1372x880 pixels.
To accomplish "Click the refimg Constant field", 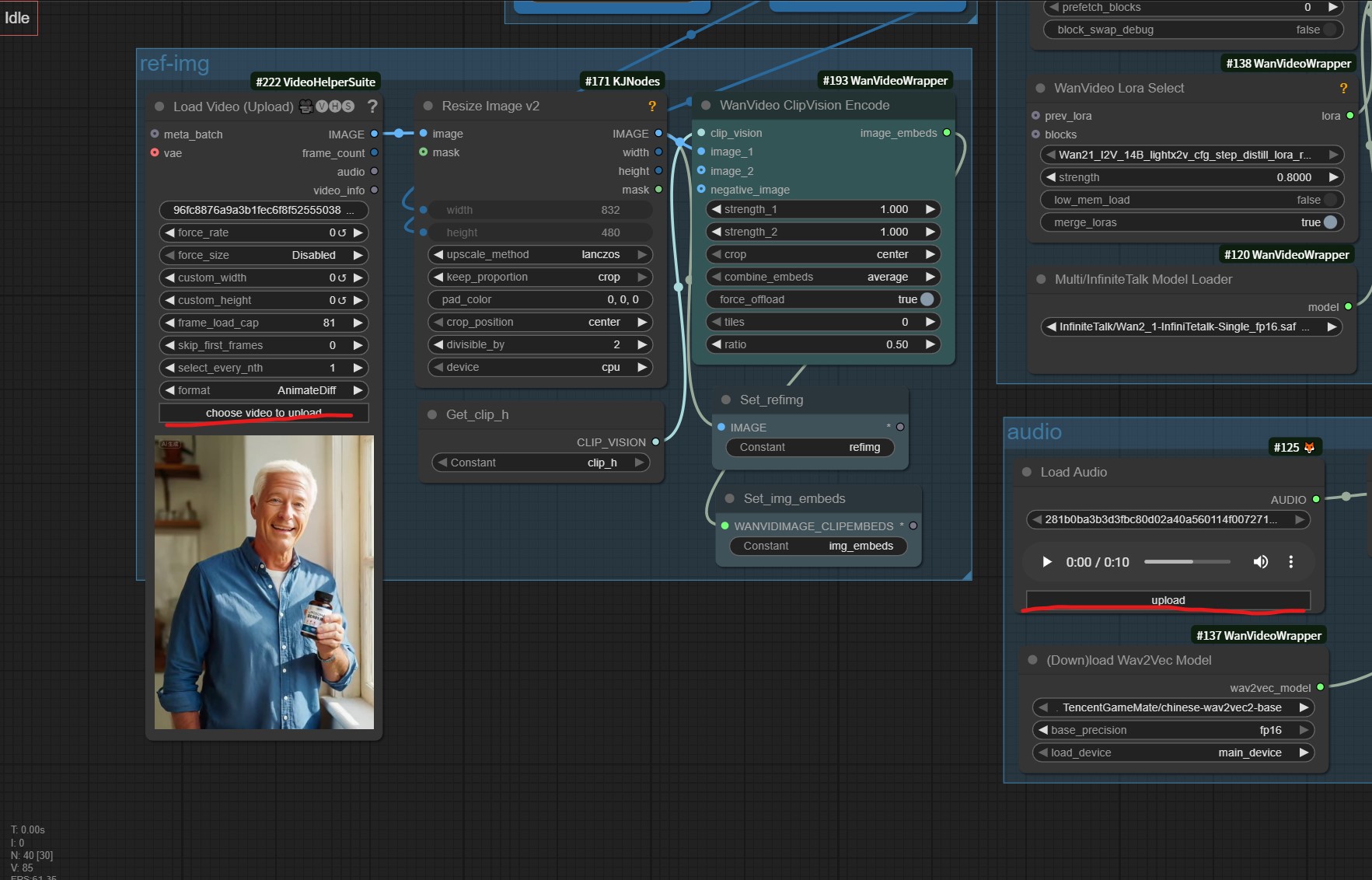I will pos(810,447).
